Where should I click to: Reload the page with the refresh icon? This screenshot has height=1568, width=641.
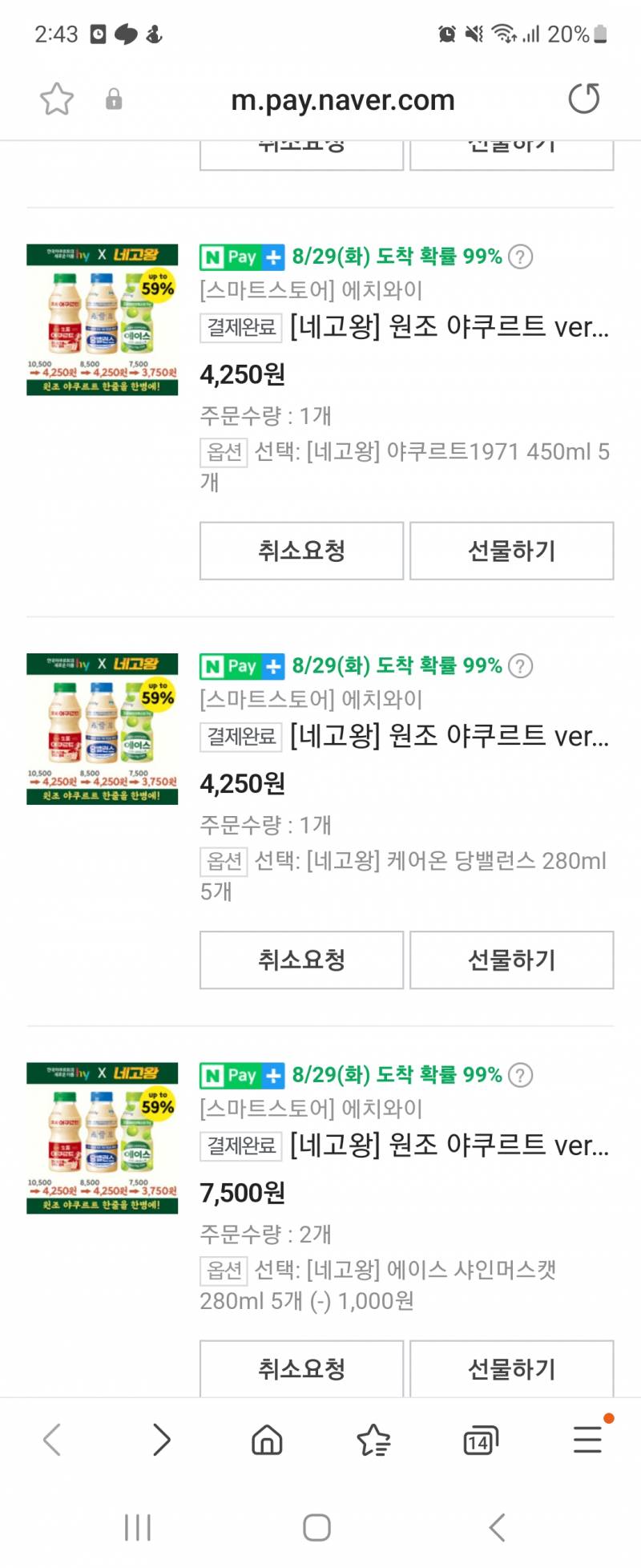point(584,99)
